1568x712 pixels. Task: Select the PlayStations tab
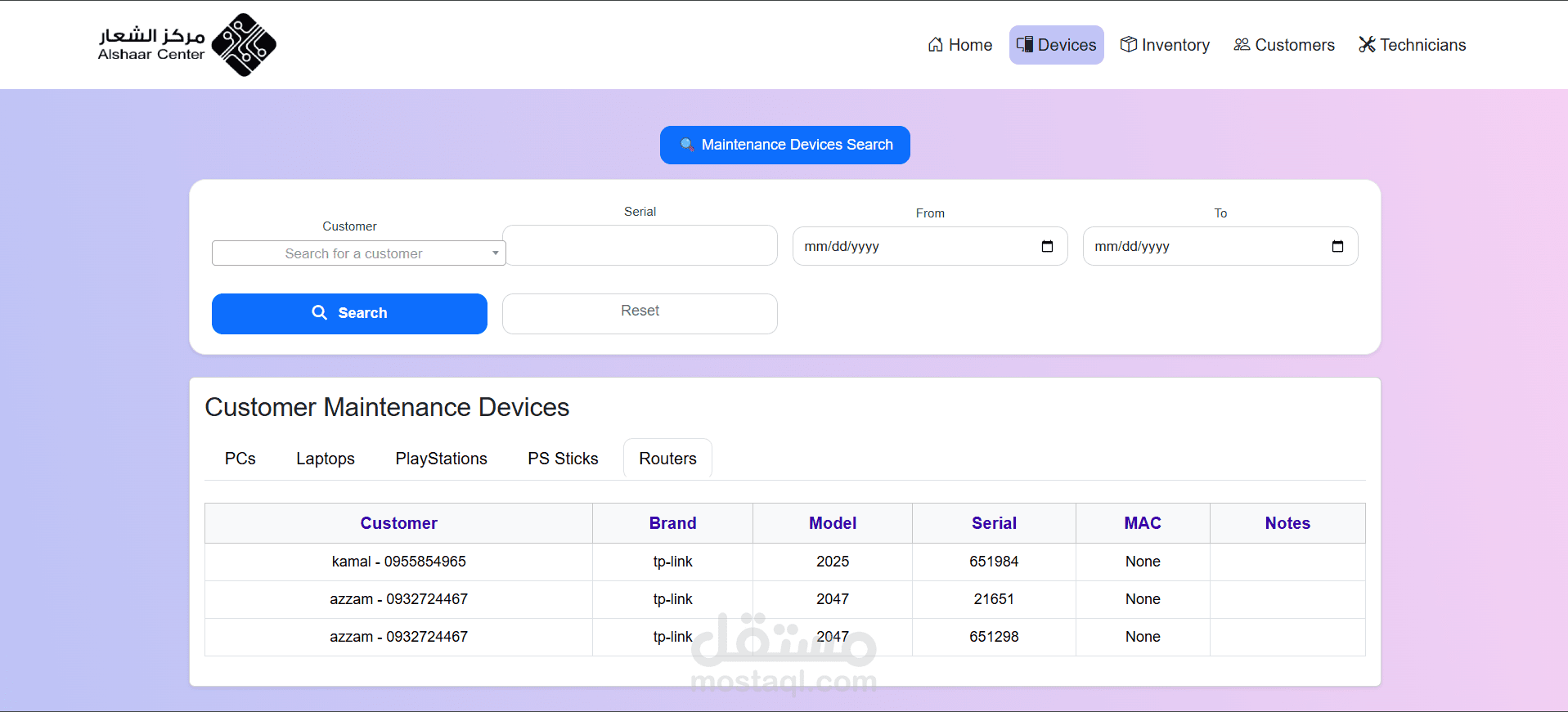pos(442,459)
